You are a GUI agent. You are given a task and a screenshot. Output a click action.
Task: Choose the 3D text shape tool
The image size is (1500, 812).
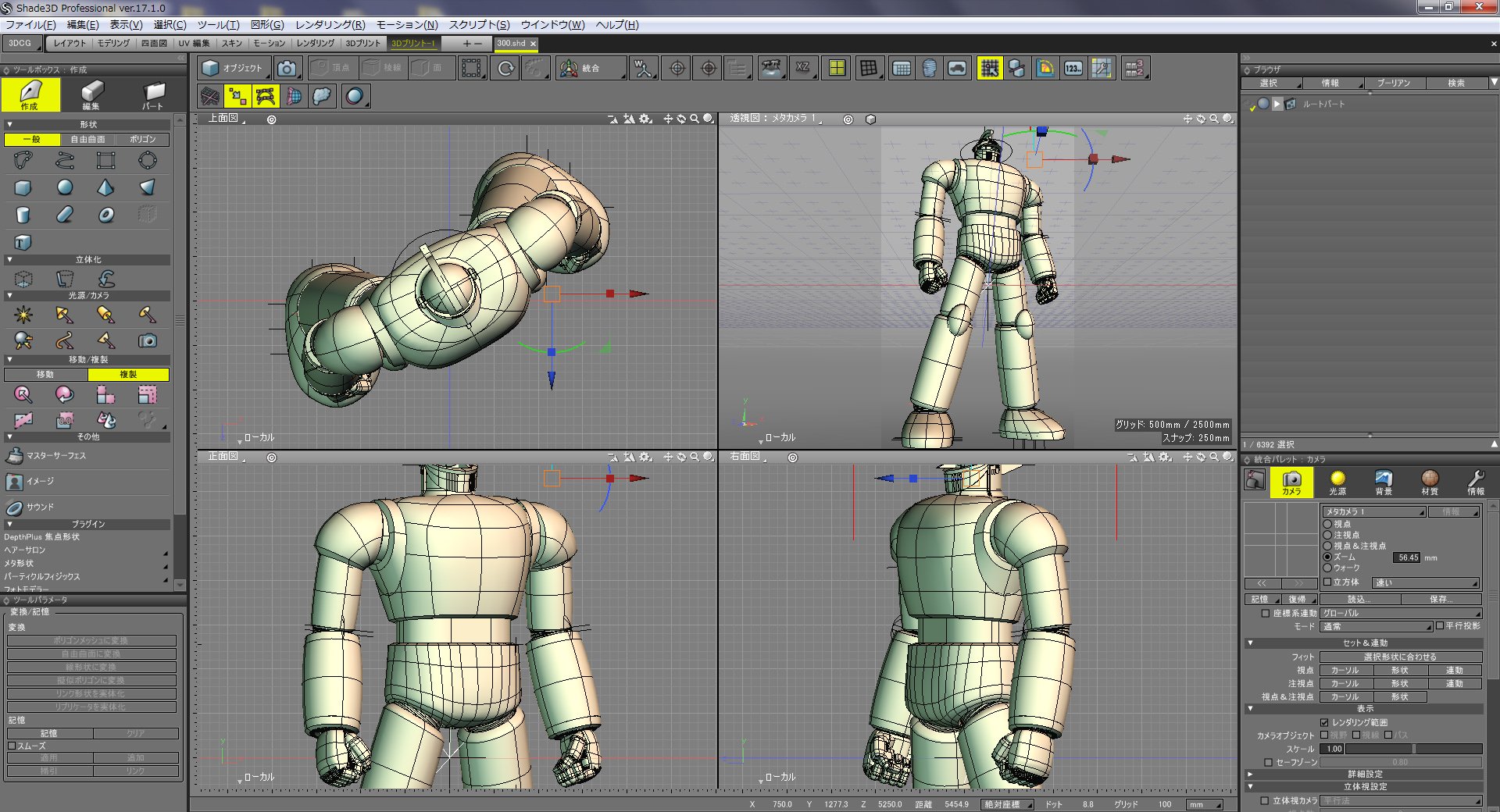point(23,242)
